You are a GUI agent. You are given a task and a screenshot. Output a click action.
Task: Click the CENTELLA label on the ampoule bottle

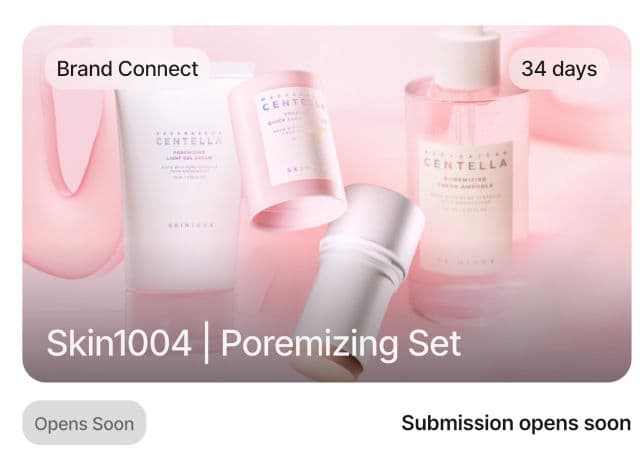pos(465,164)
